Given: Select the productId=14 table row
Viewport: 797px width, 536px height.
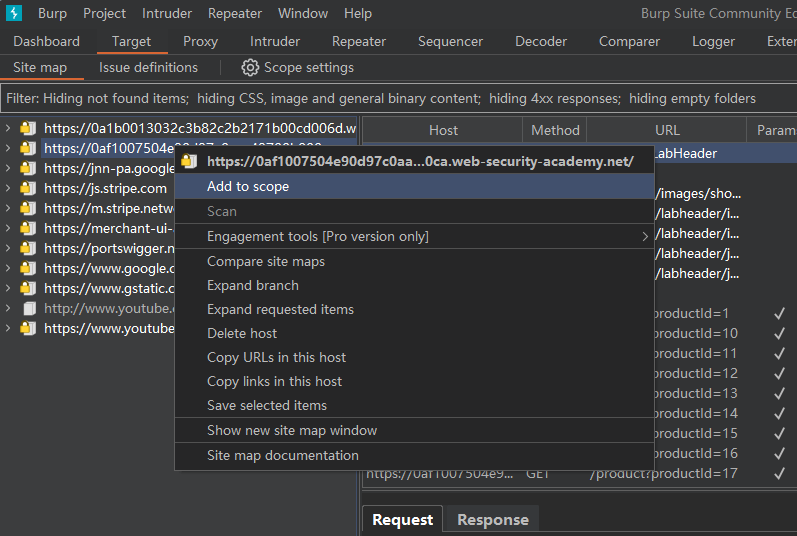Looking at the screenshot, I should (725, 414).
